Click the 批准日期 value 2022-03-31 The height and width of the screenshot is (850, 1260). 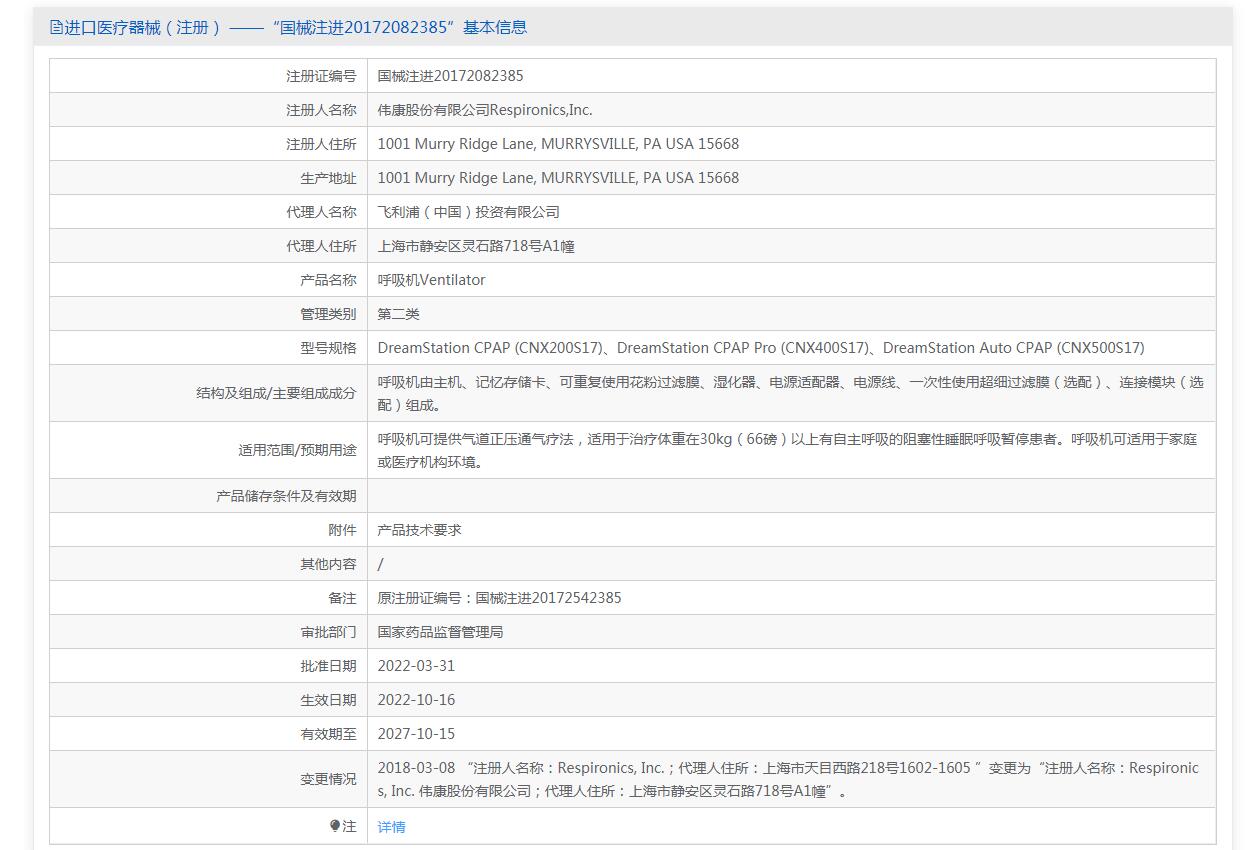point(416,666)
